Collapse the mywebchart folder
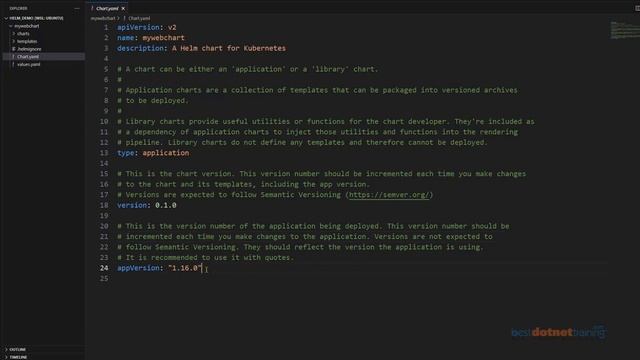 11,26
